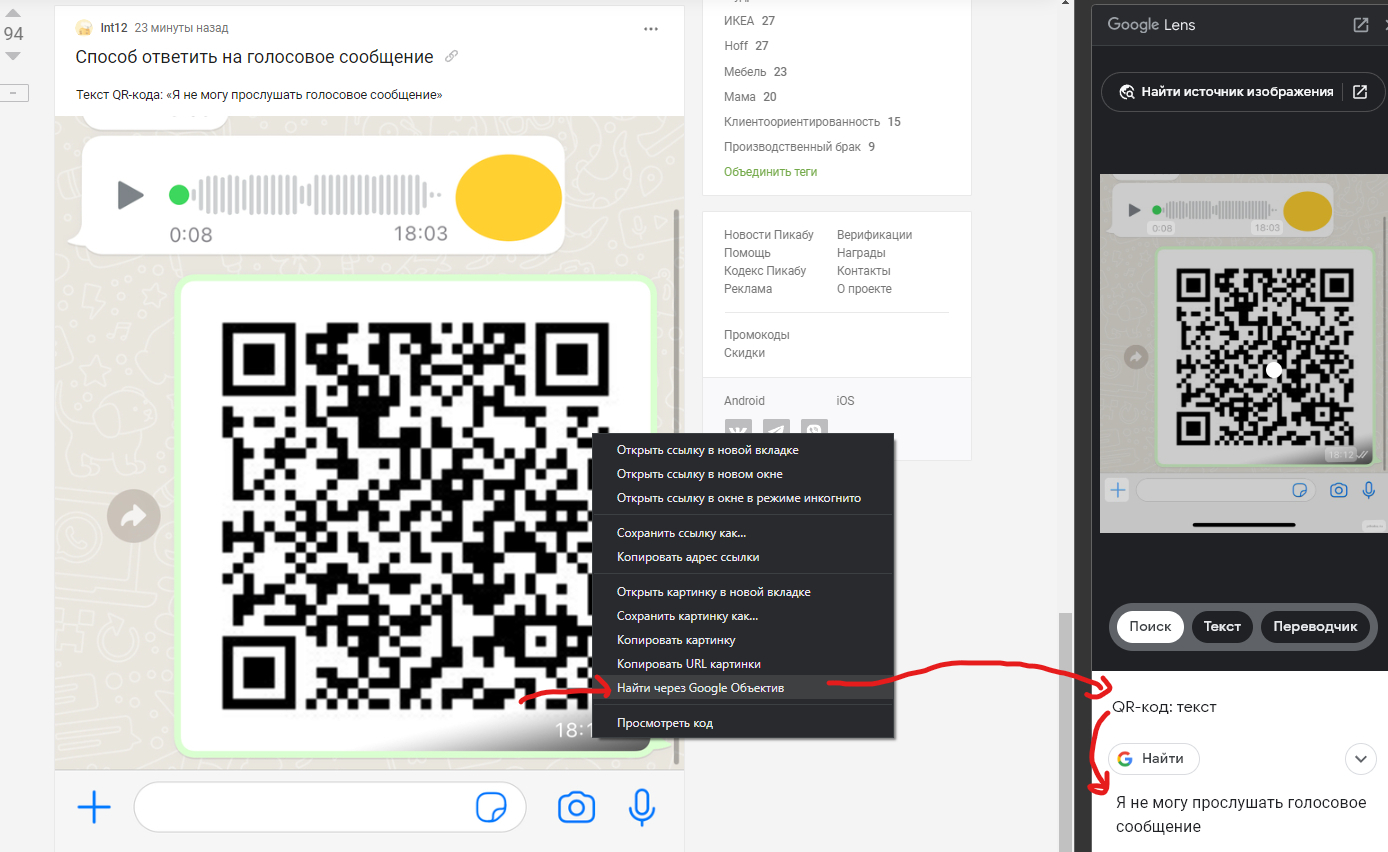
Task: Click the green "Объединить теги" link
Action: 771,172
